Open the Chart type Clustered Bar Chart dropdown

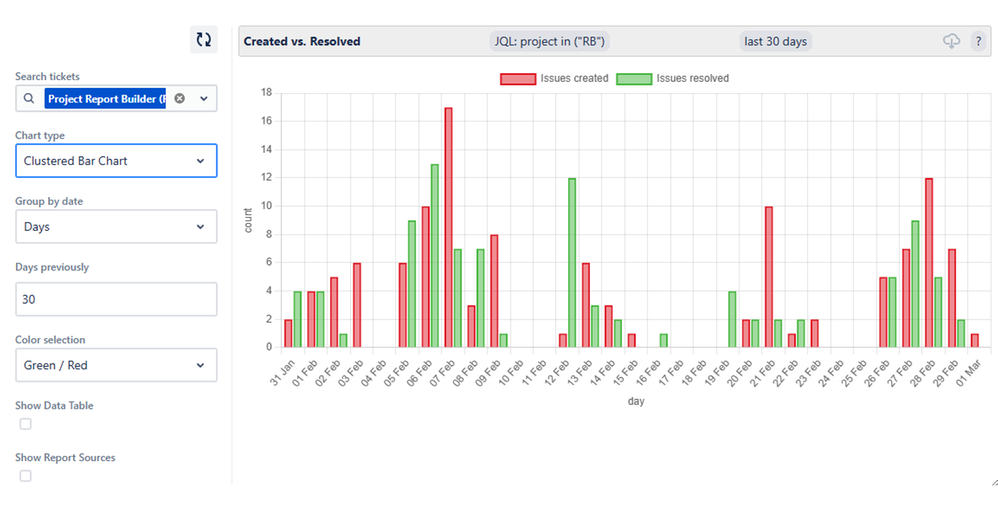116,160
